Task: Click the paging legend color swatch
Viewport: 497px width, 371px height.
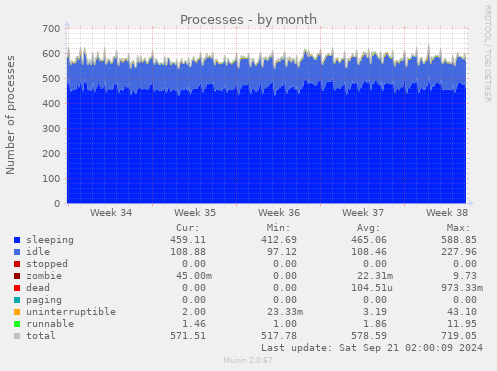Action: point(17,300)
